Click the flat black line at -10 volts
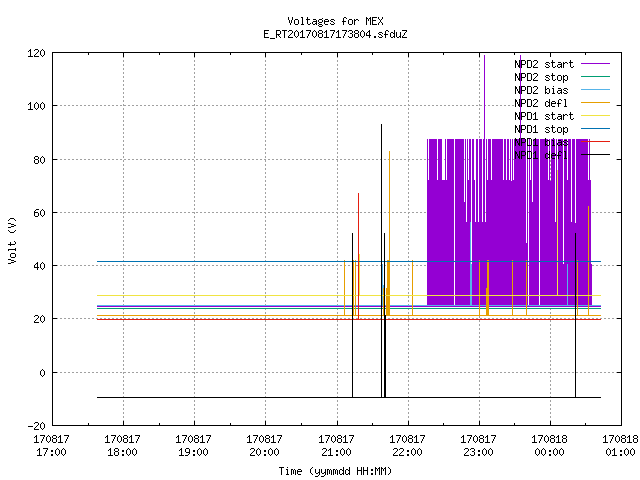Viewport: 640px width, 480px height. coord(349,397)
